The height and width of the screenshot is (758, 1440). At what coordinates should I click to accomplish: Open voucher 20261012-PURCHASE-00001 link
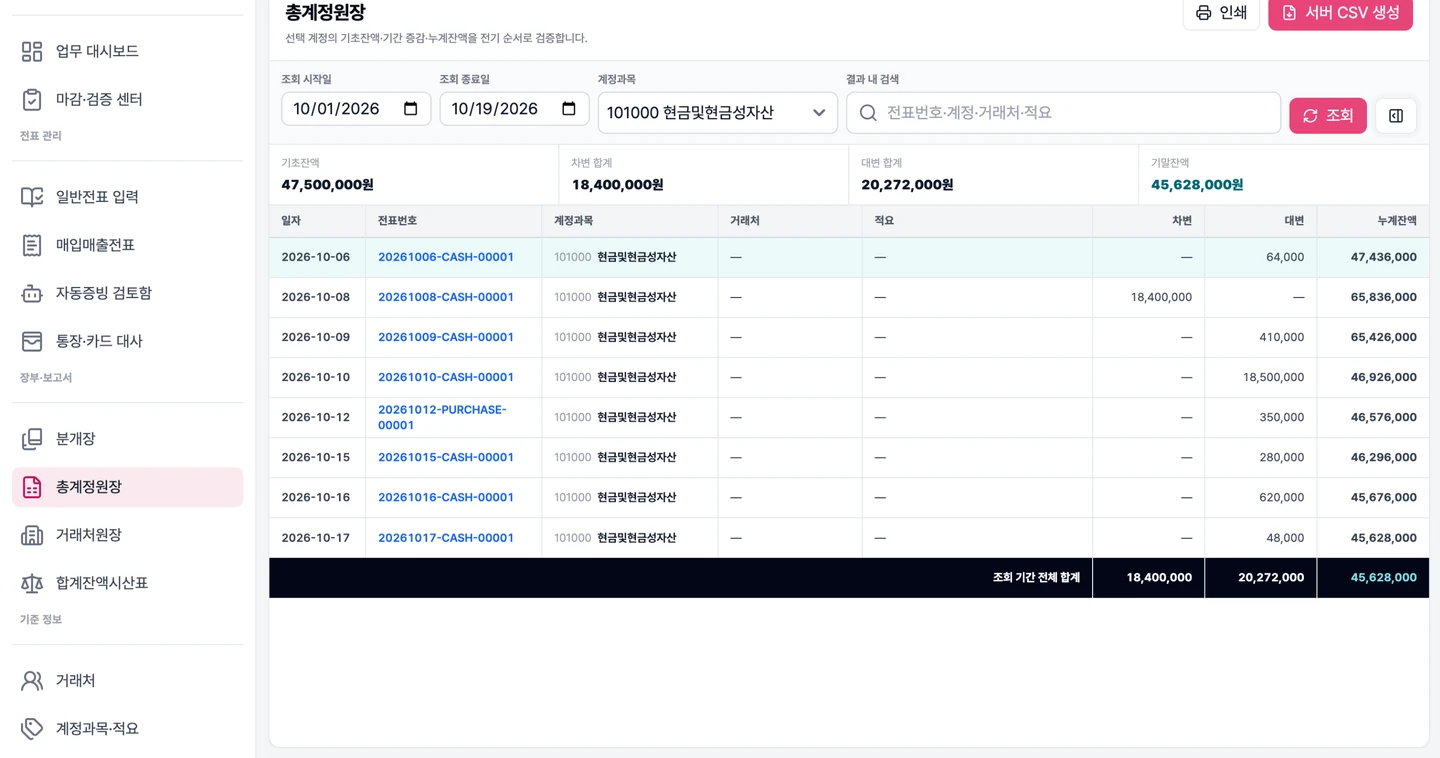coord(442,417)
